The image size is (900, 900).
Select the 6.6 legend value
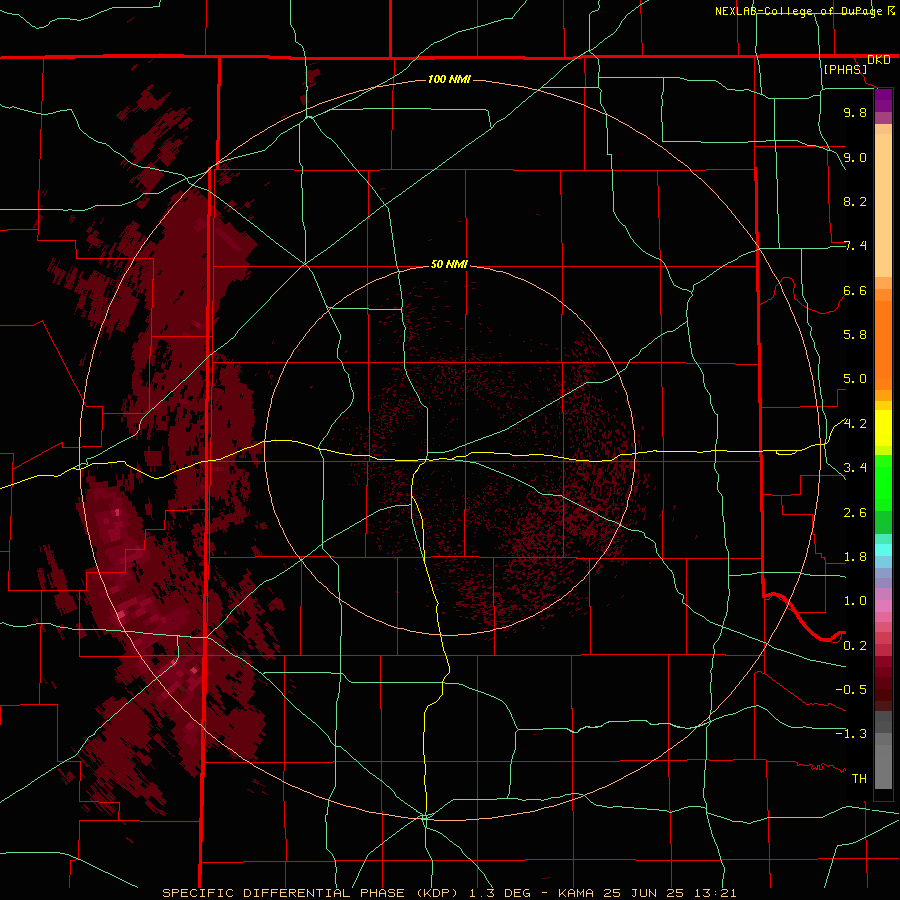click(x=855, y=290)
